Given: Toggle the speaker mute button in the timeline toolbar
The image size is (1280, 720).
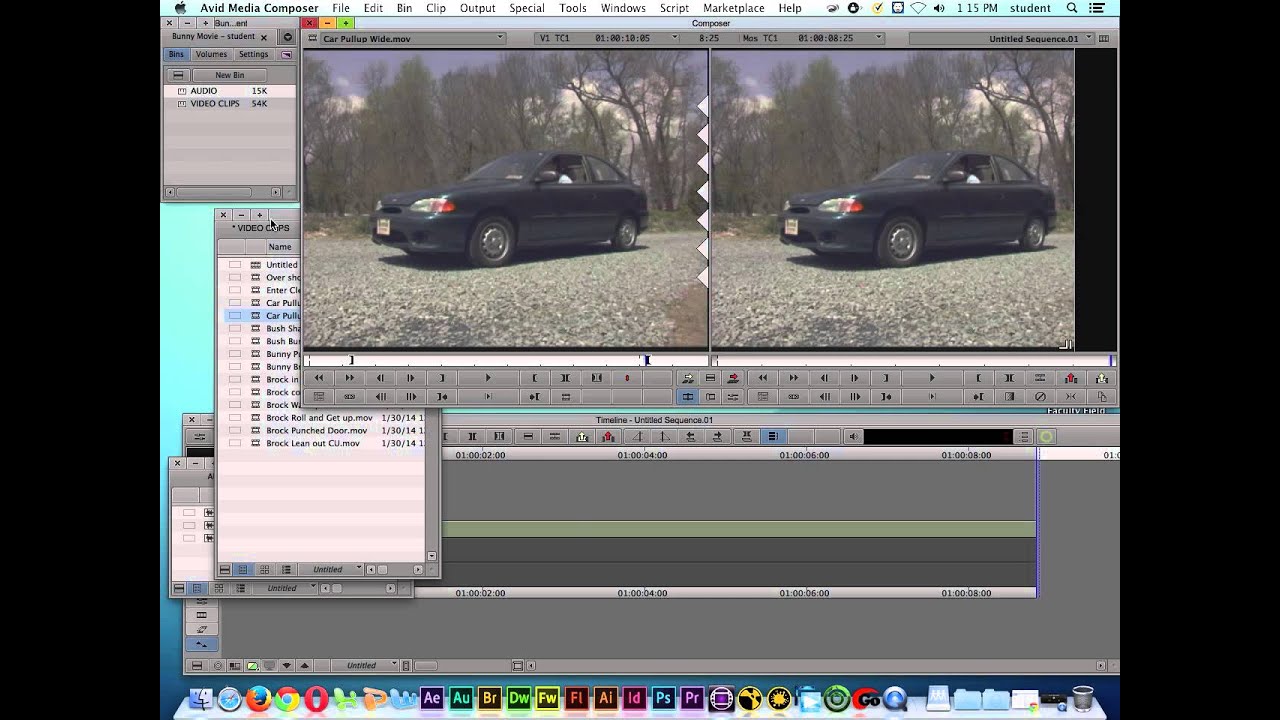Looking at the screenshot, I should click(853, 437).
